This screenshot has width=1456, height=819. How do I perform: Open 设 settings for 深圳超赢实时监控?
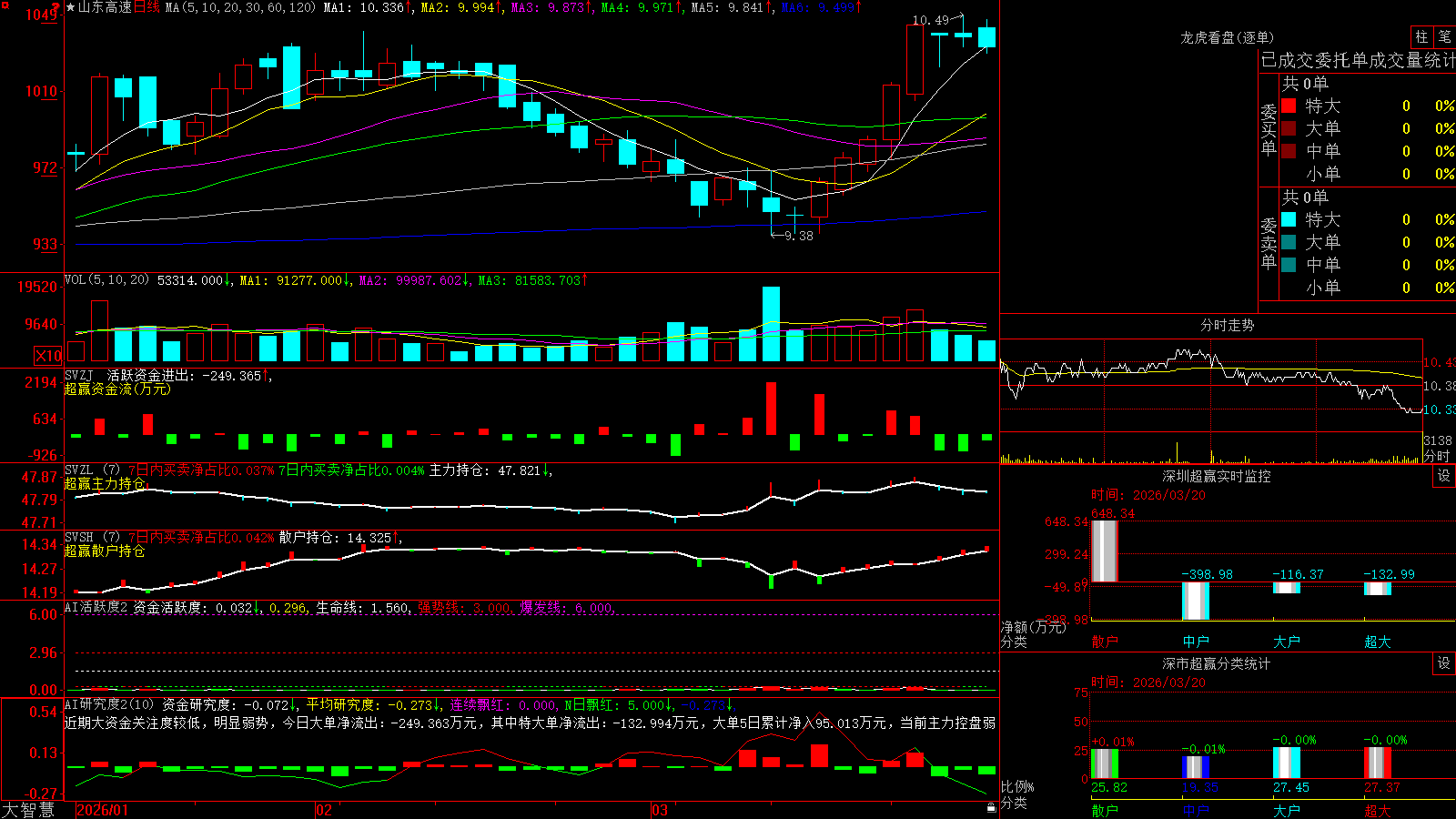[x=1444, y=476]
